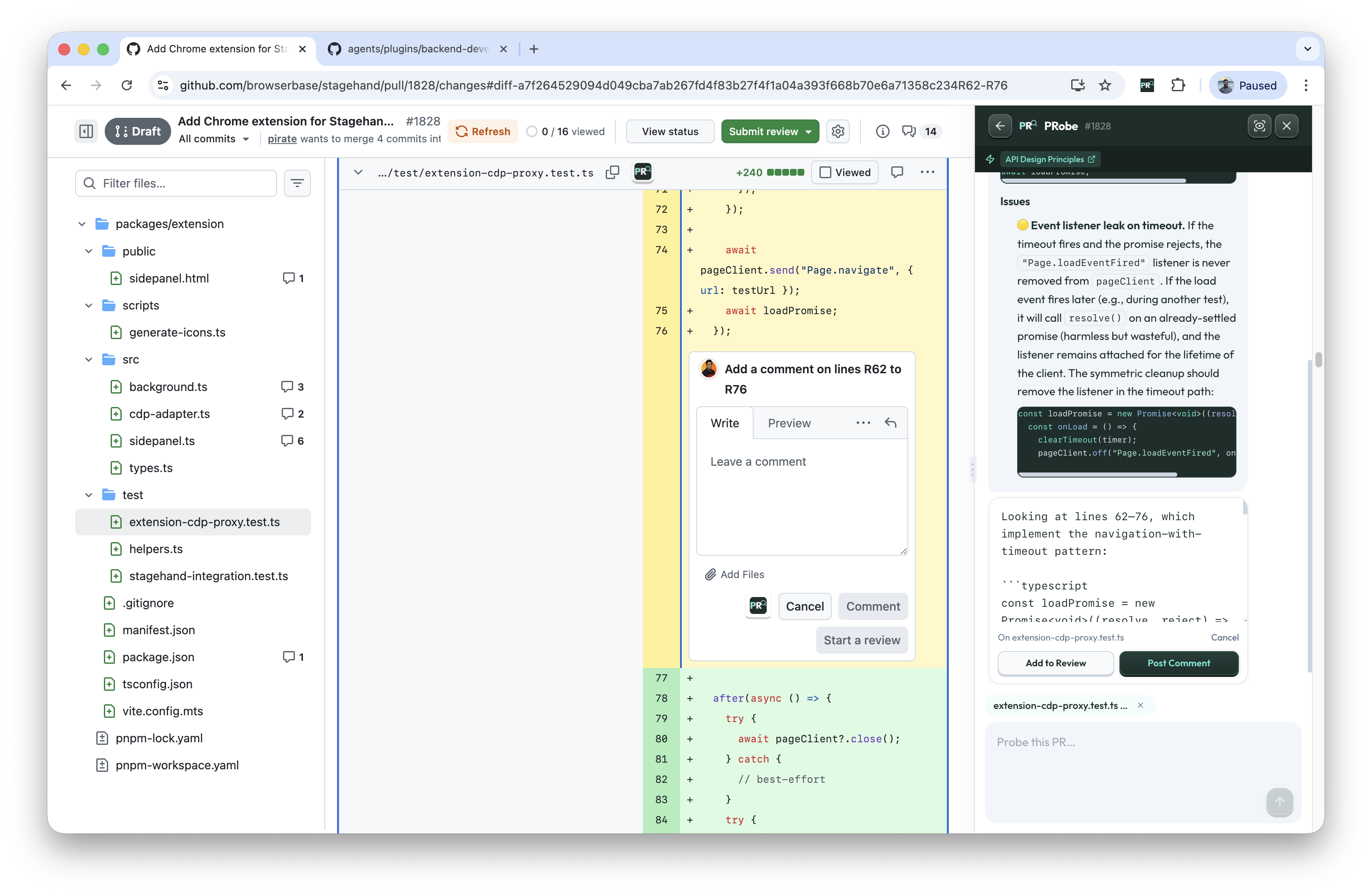Go back in the PRobe panel

(x=999, y=125)
